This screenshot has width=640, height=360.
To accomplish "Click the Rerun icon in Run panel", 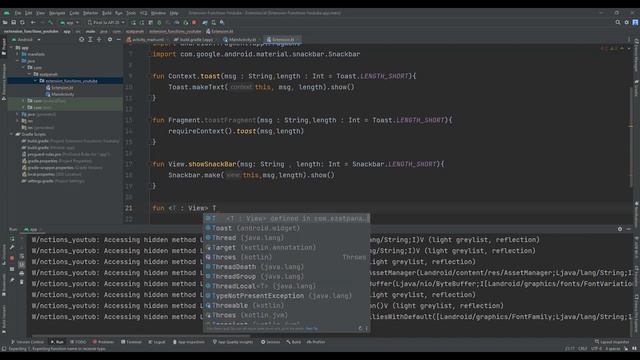I will coord(12,239).
